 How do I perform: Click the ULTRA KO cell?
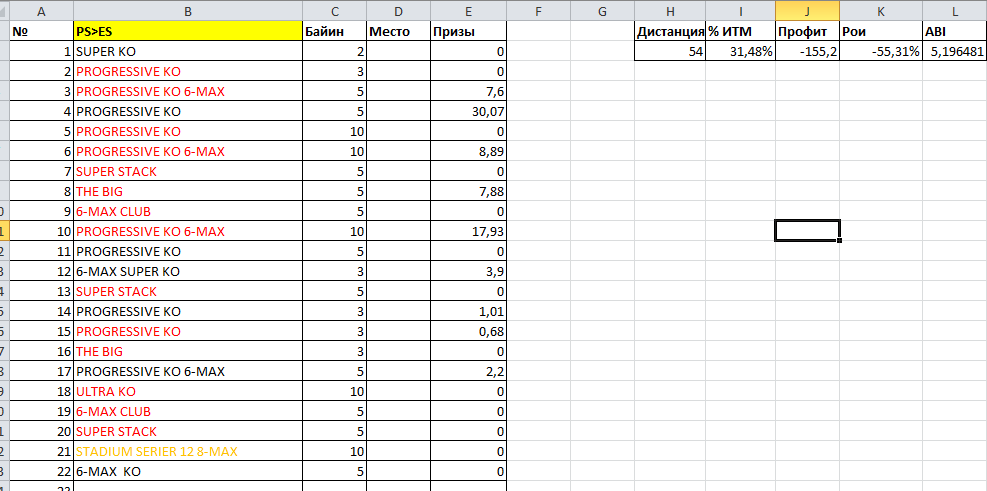pyautogui.click(x=188, y=392)
